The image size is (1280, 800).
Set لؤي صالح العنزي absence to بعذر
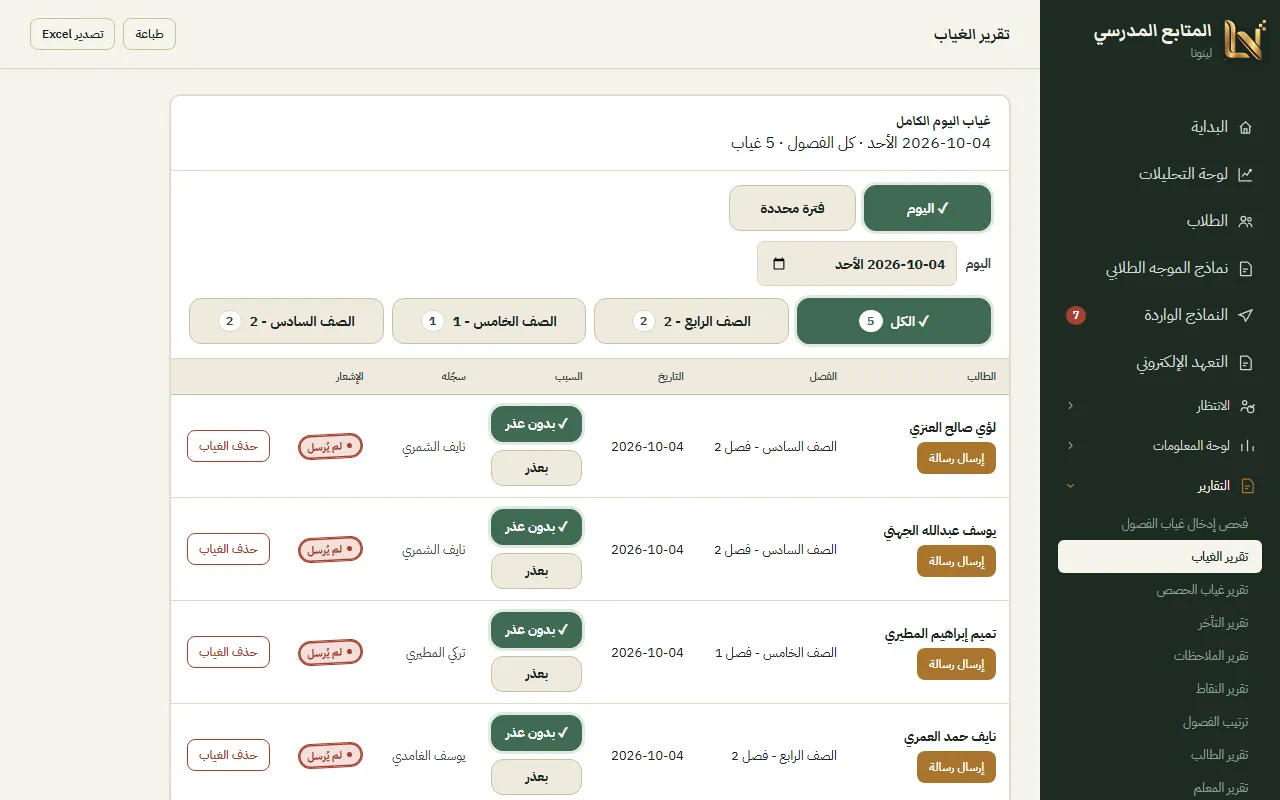[x=536, y=468]
